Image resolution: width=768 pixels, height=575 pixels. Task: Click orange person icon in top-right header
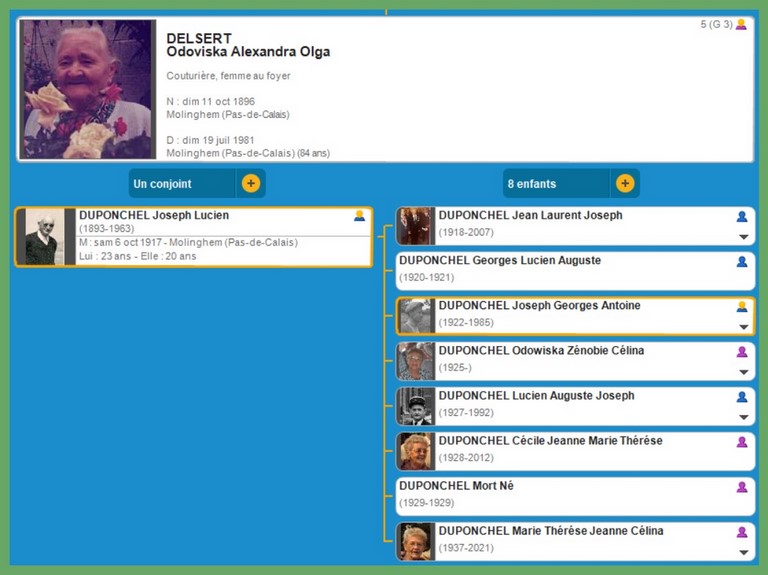[x=741, y=25]
